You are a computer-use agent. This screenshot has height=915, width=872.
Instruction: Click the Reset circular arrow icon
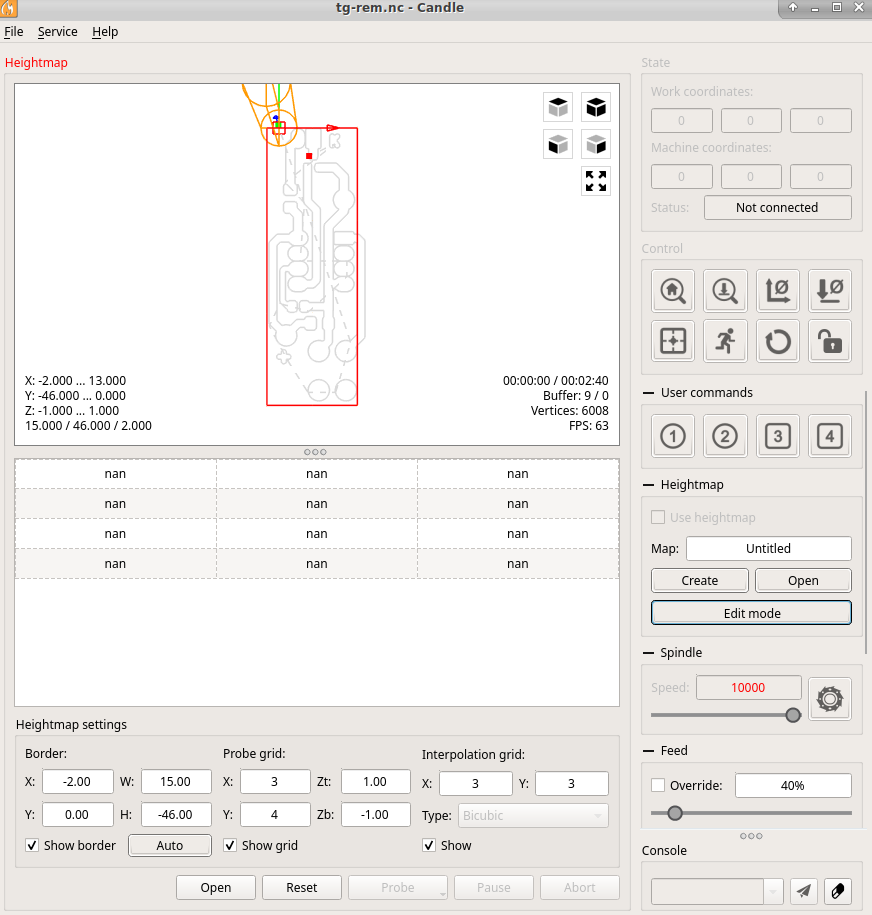pos(777,341)
